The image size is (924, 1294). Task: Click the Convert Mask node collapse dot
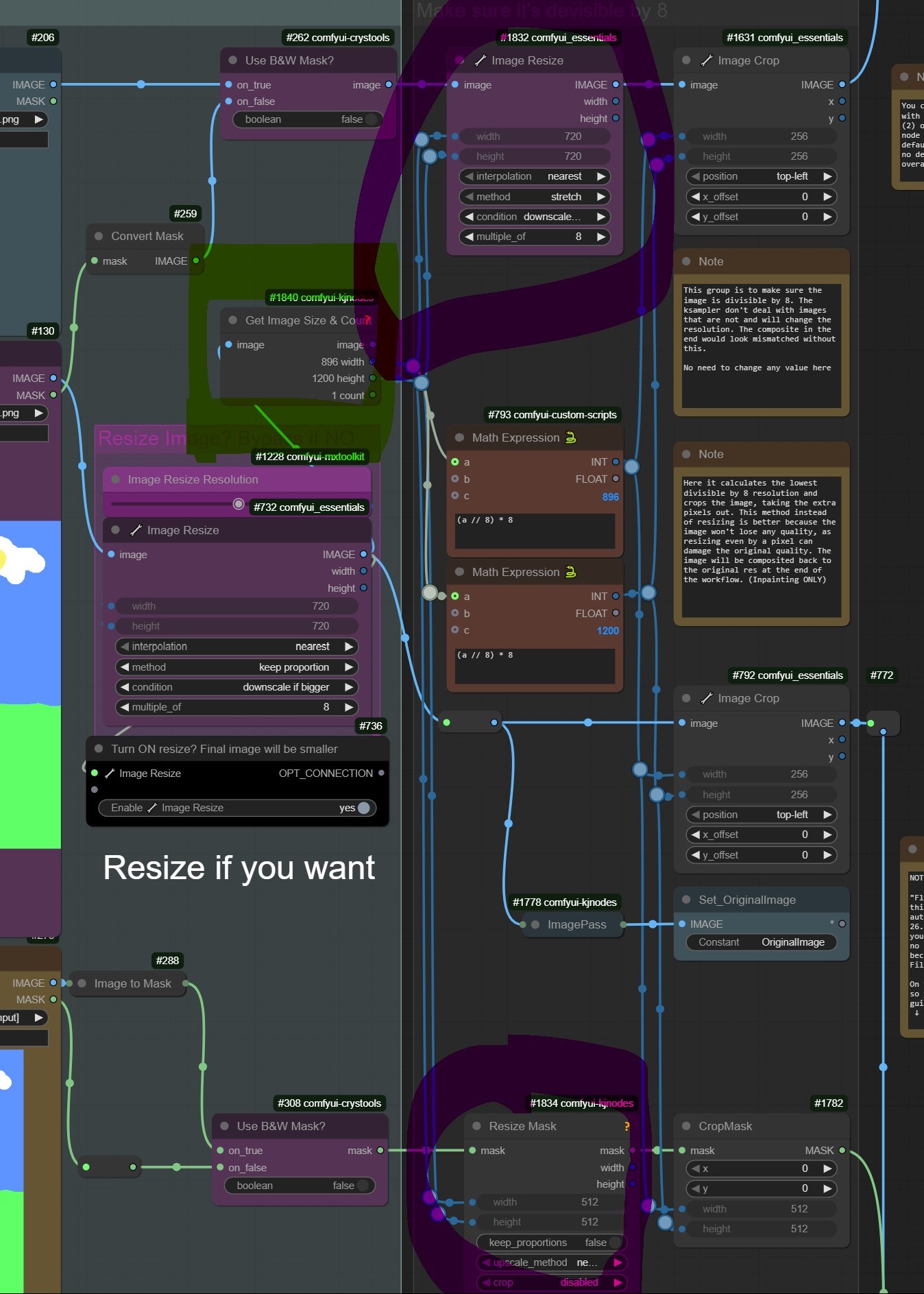(x=99, y=236)
